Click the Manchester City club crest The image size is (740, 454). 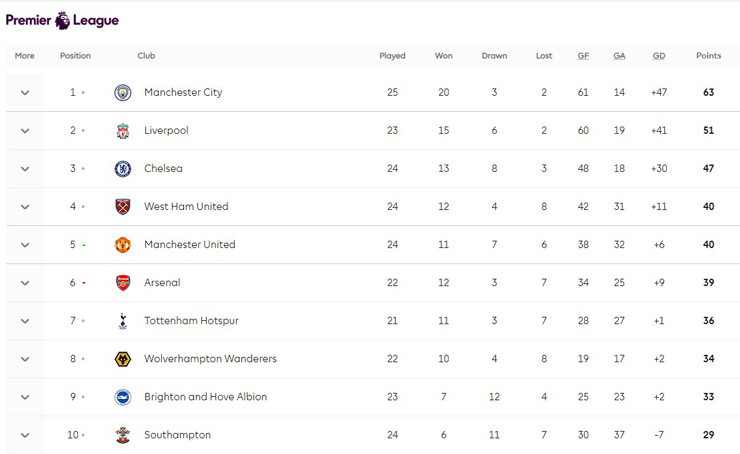123,93
